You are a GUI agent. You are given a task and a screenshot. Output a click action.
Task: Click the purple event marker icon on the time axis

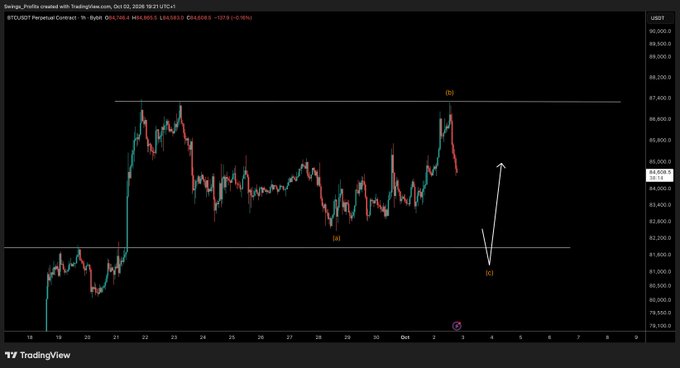point(457,326)
